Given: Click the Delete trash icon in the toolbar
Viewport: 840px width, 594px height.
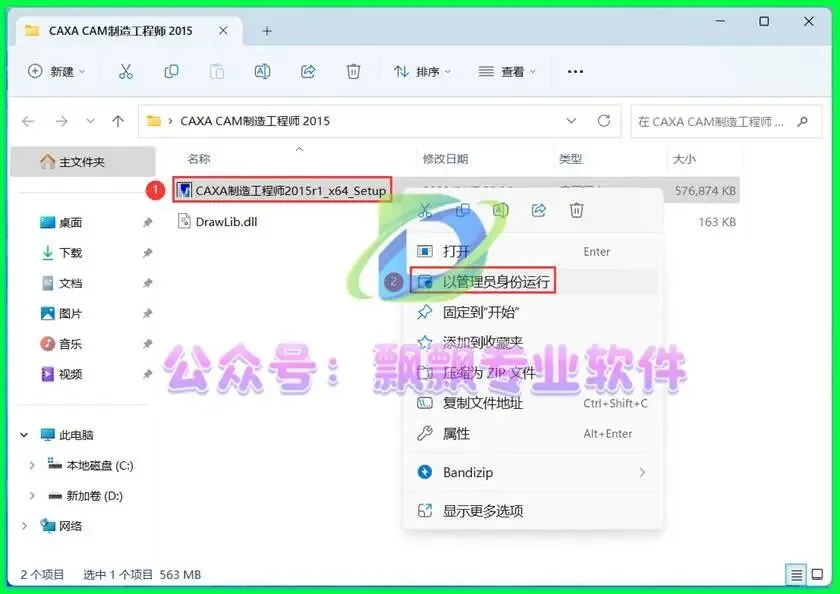Looking at the screenshot, I should pyautogui.click(x=354, y=71).
